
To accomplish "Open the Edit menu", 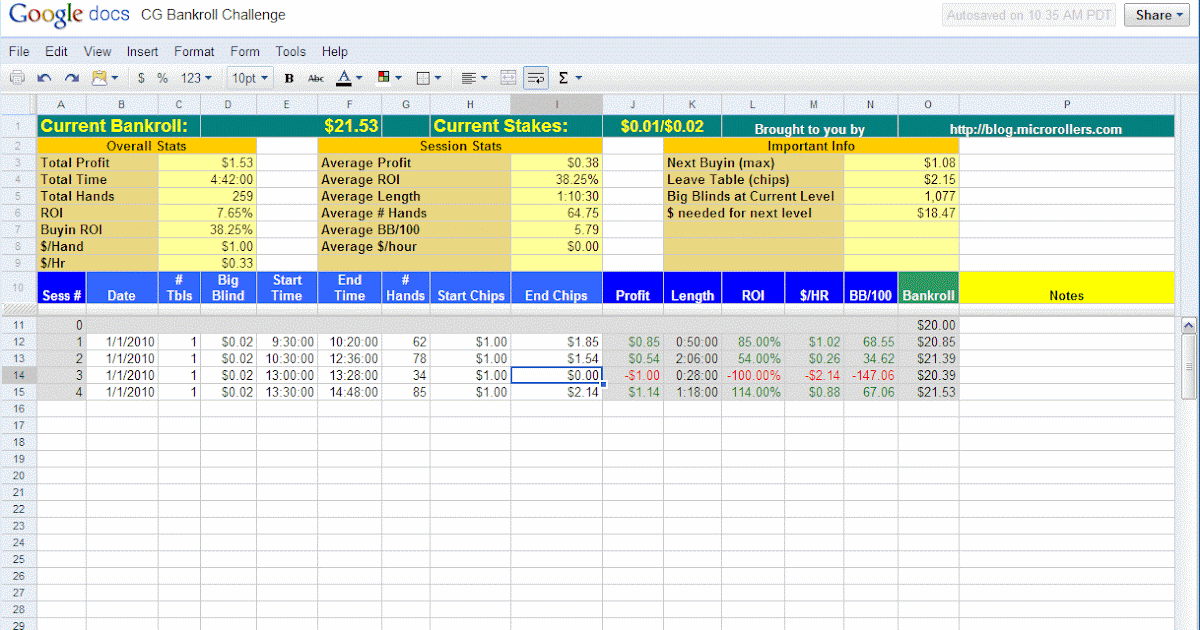I will point(56,51).
